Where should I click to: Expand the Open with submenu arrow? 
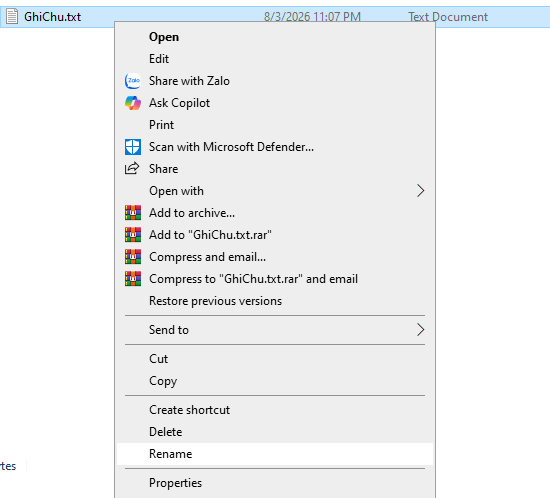[421, 191]
